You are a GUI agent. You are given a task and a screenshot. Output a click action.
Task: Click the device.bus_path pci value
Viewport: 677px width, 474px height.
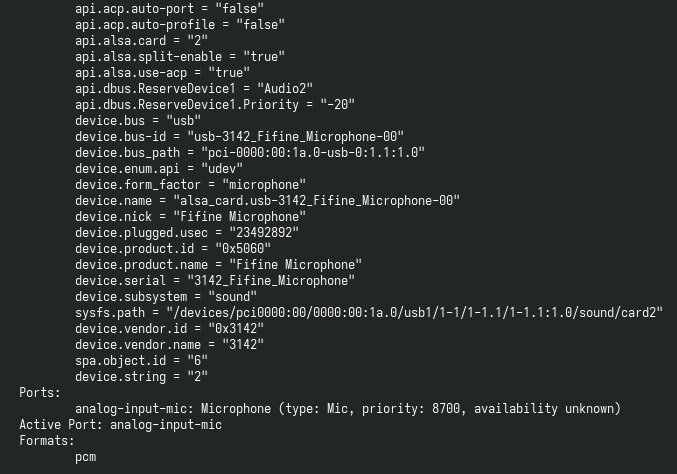coord(313,152)
